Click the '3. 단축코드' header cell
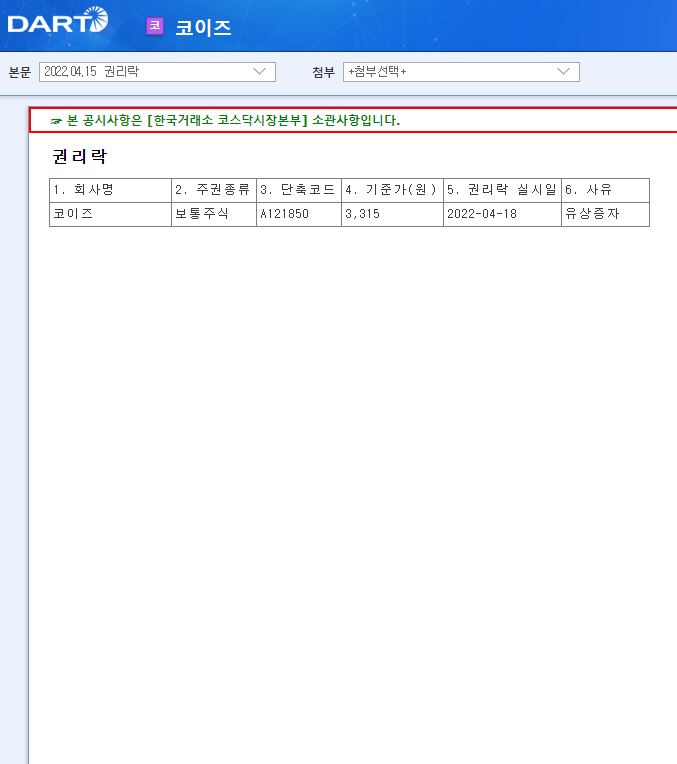Viewport: 677px width, 764px height. (x=299, y=190)
